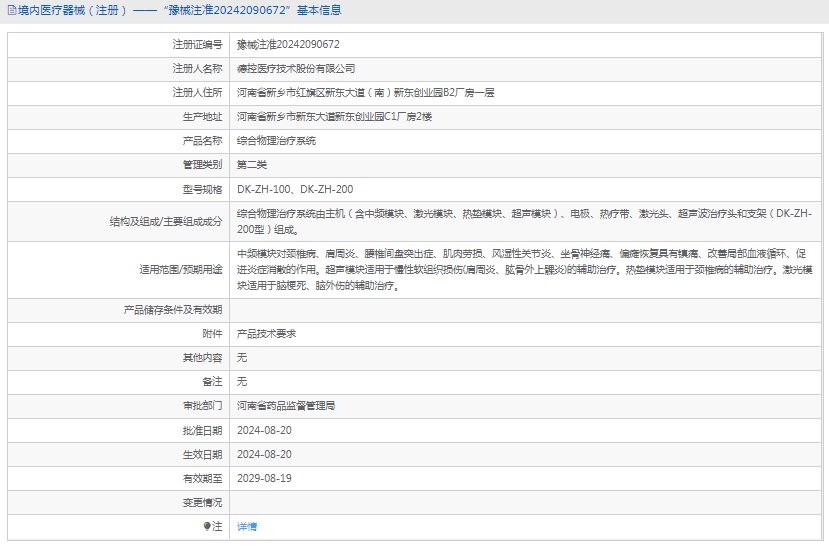Click the production address 新东创业园C1厂房2楼
This screenshot has width=829, height=549.
[334, 117]
